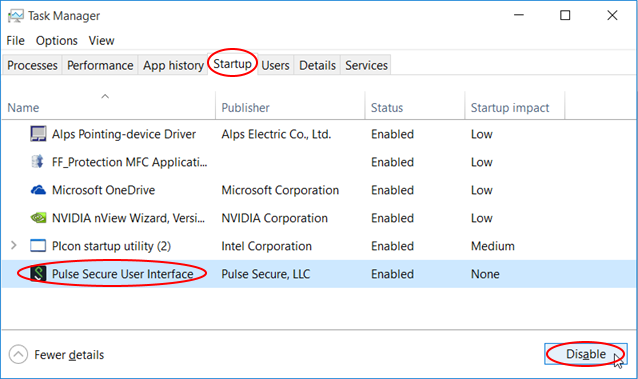Sort by the Name column header
638x379 pixels.
pyautogui.click(x=23, y=107)
